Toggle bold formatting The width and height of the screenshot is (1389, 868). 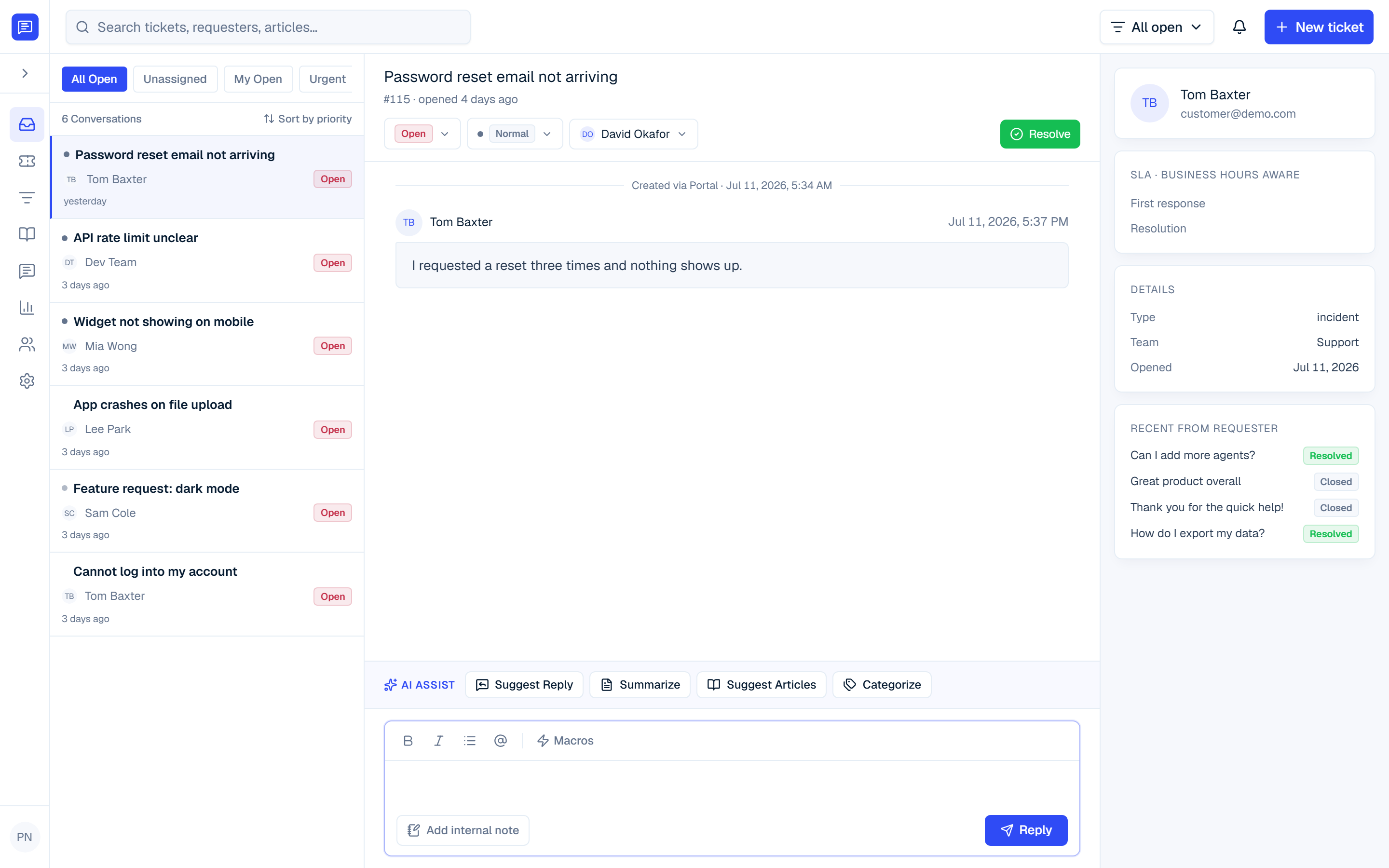408,741
